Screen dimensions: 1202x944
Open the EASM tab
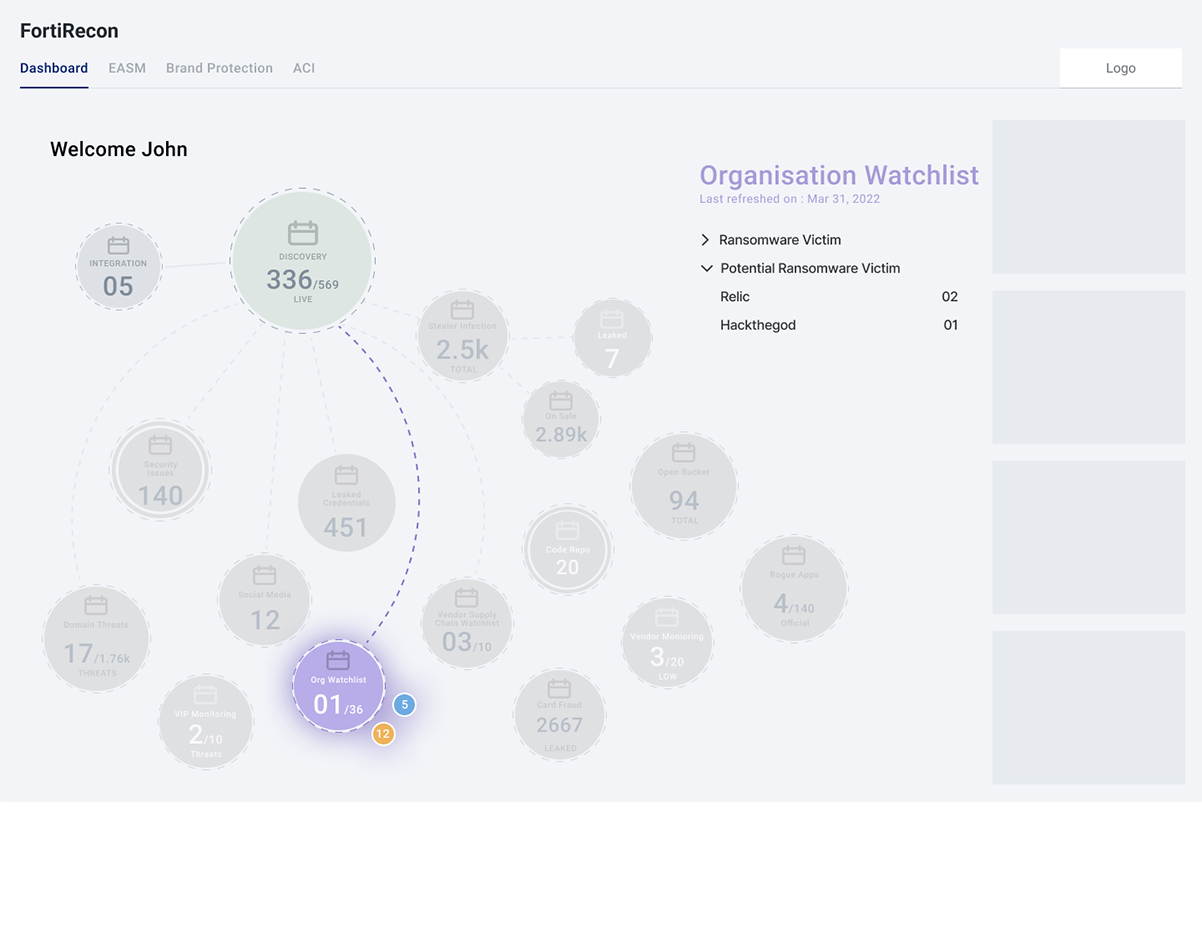coord(127,68)
